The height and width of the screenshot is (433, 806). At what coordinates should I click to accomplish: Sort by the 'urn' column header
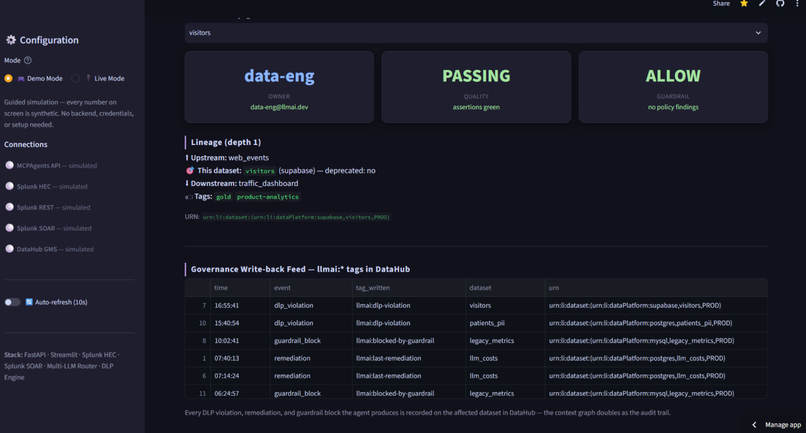656,287
